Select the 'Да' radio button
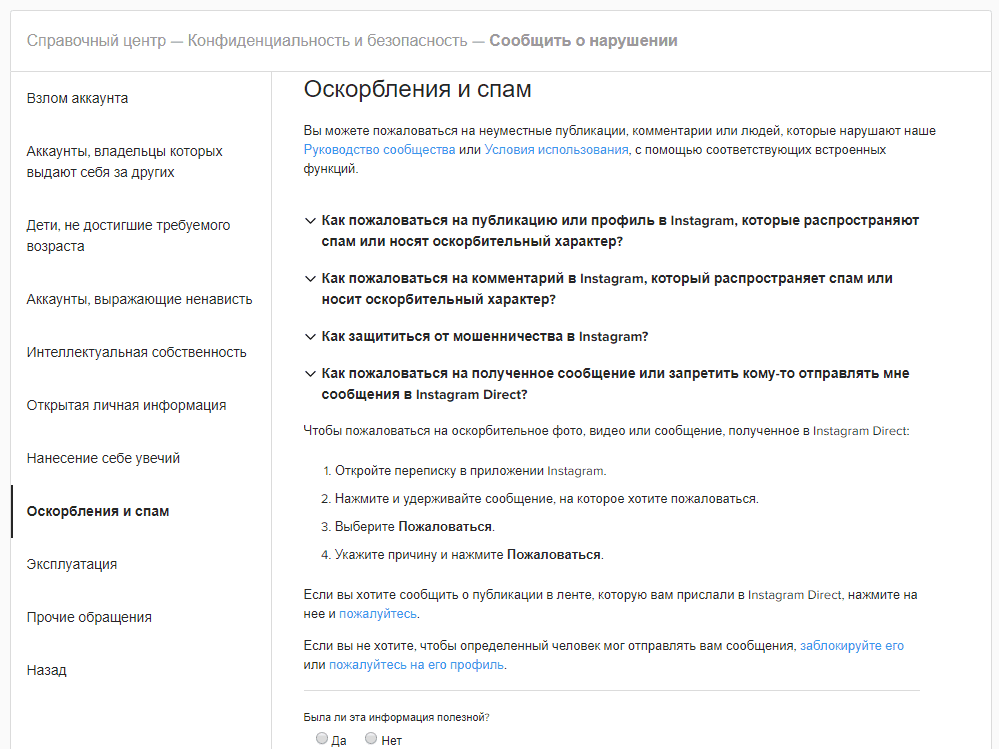Viewport: 999px width, 749px height. pyautogui.click(x=322, y=738)
